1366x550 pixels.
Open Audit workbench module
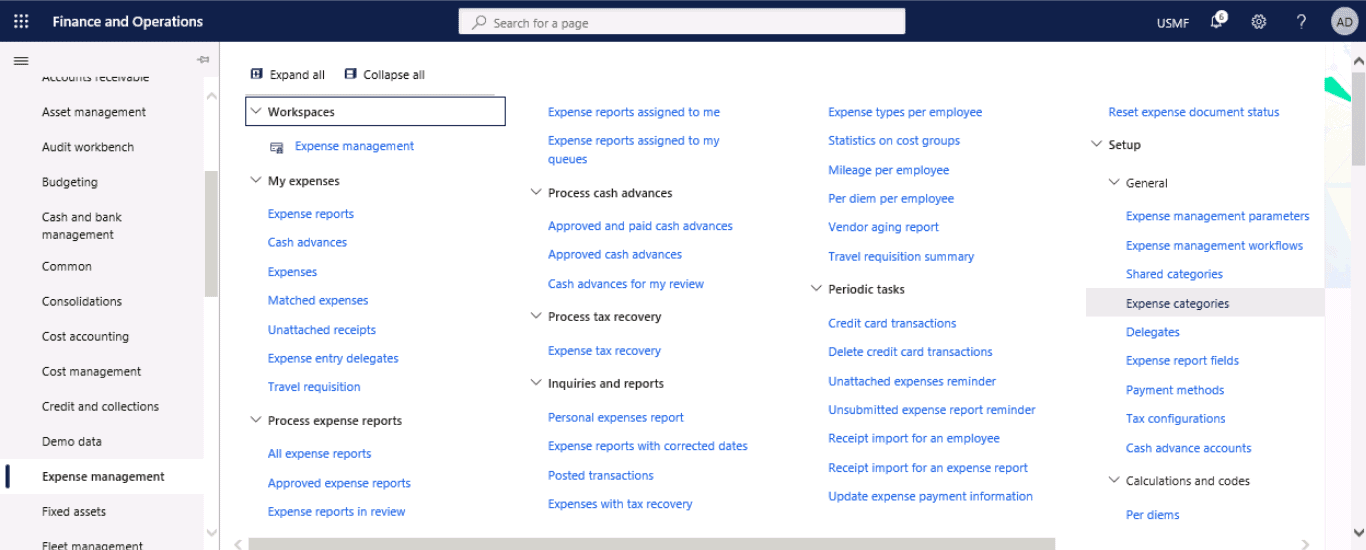(88, 147)
